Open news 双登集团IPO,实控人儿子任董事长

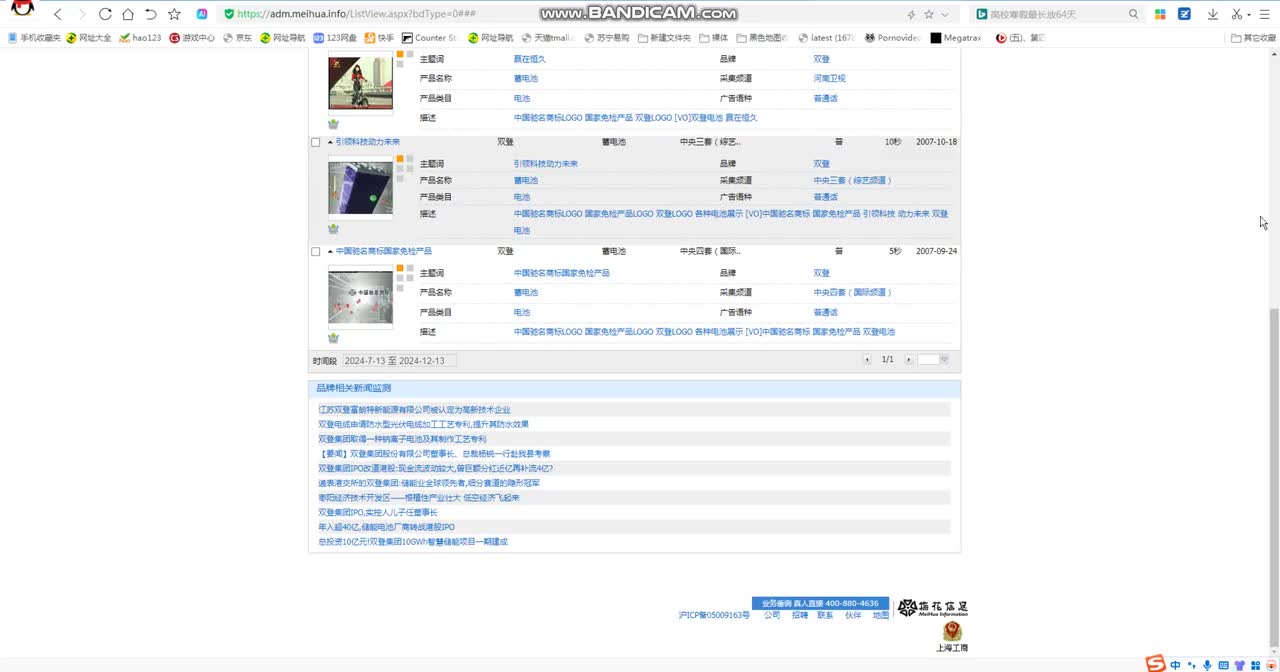click(x=378, y=512)
